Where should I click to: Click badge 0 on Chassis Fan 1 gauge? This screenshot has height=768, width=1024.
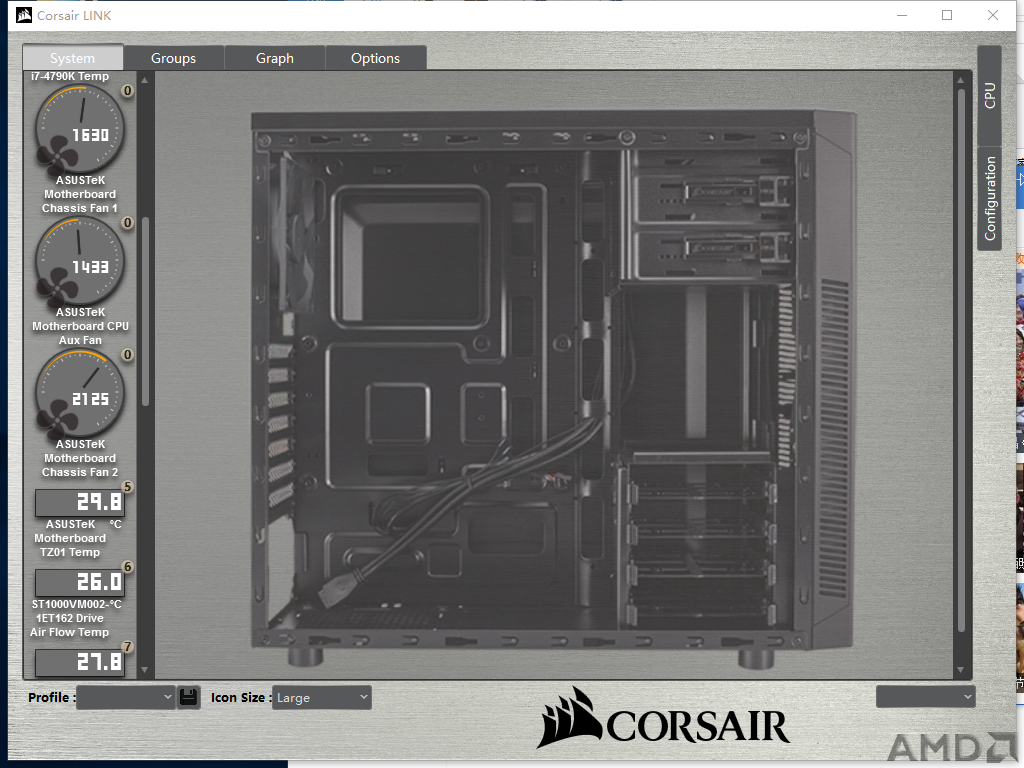click(127, 91)
